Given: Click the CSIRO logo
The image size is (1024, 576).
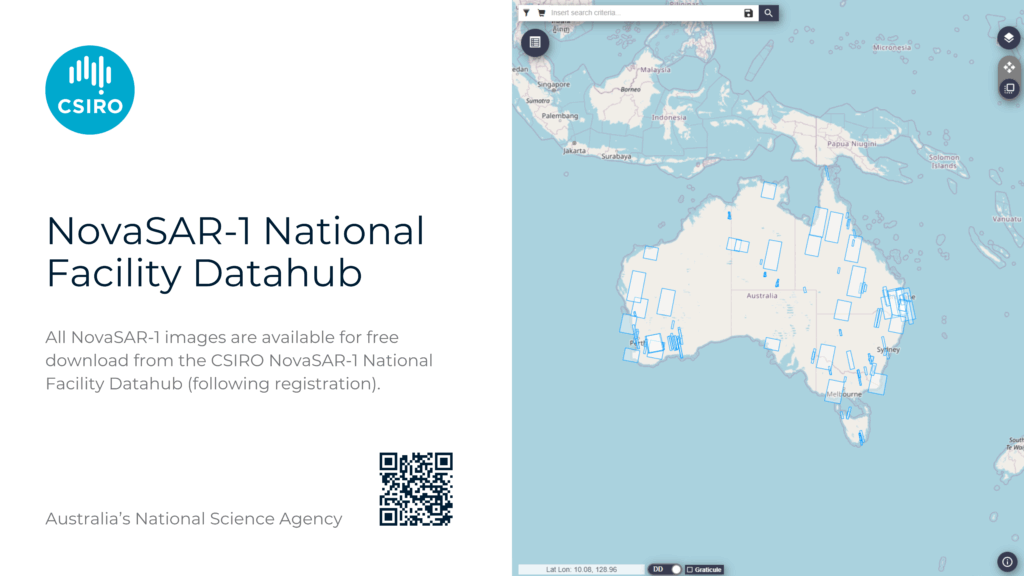Looking at the screenshot, I should click(90, 90).
